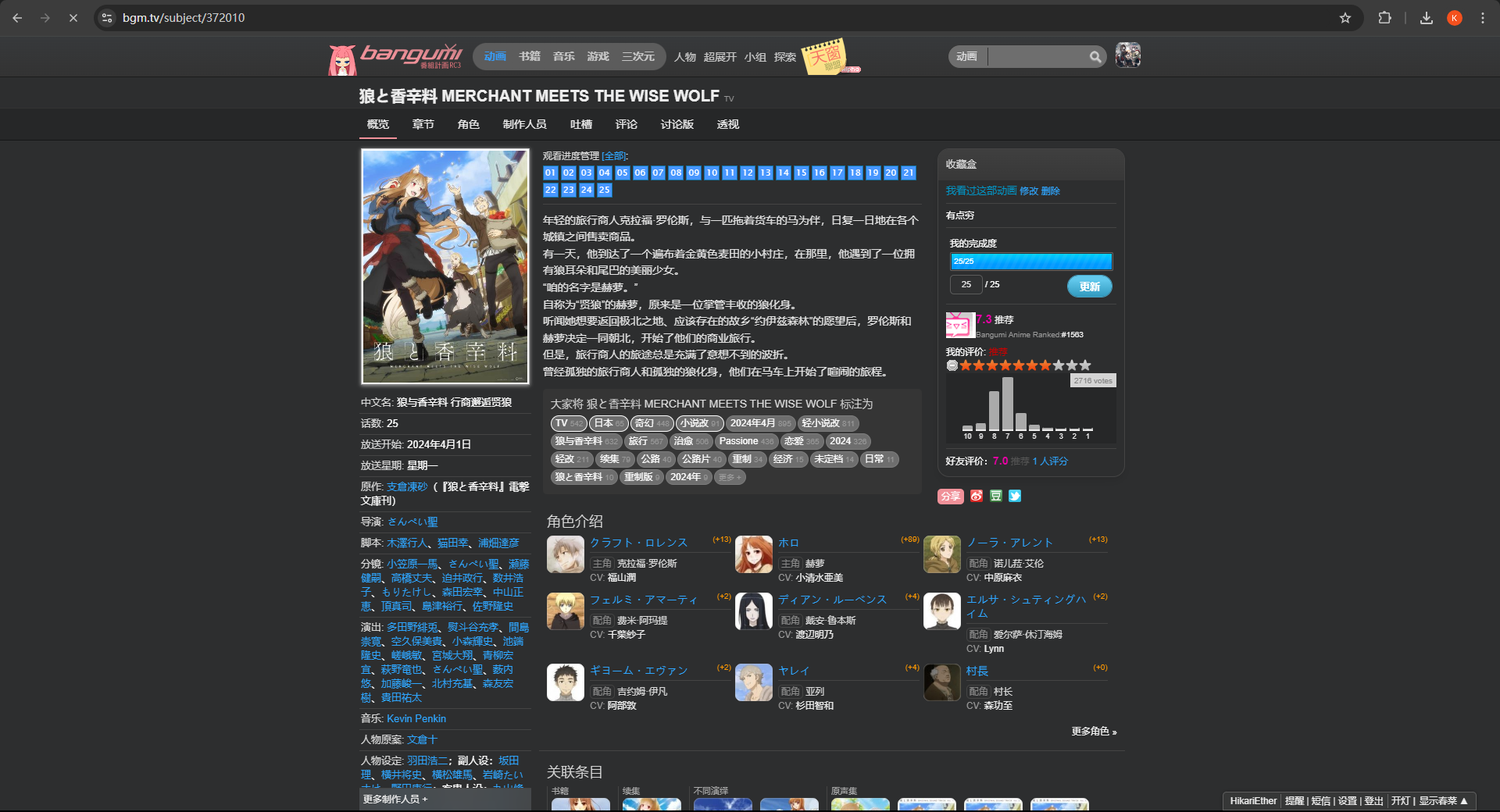Click 修改 collection link
This screenshot has height=812, width=1500.
(x=1029, y=191)
